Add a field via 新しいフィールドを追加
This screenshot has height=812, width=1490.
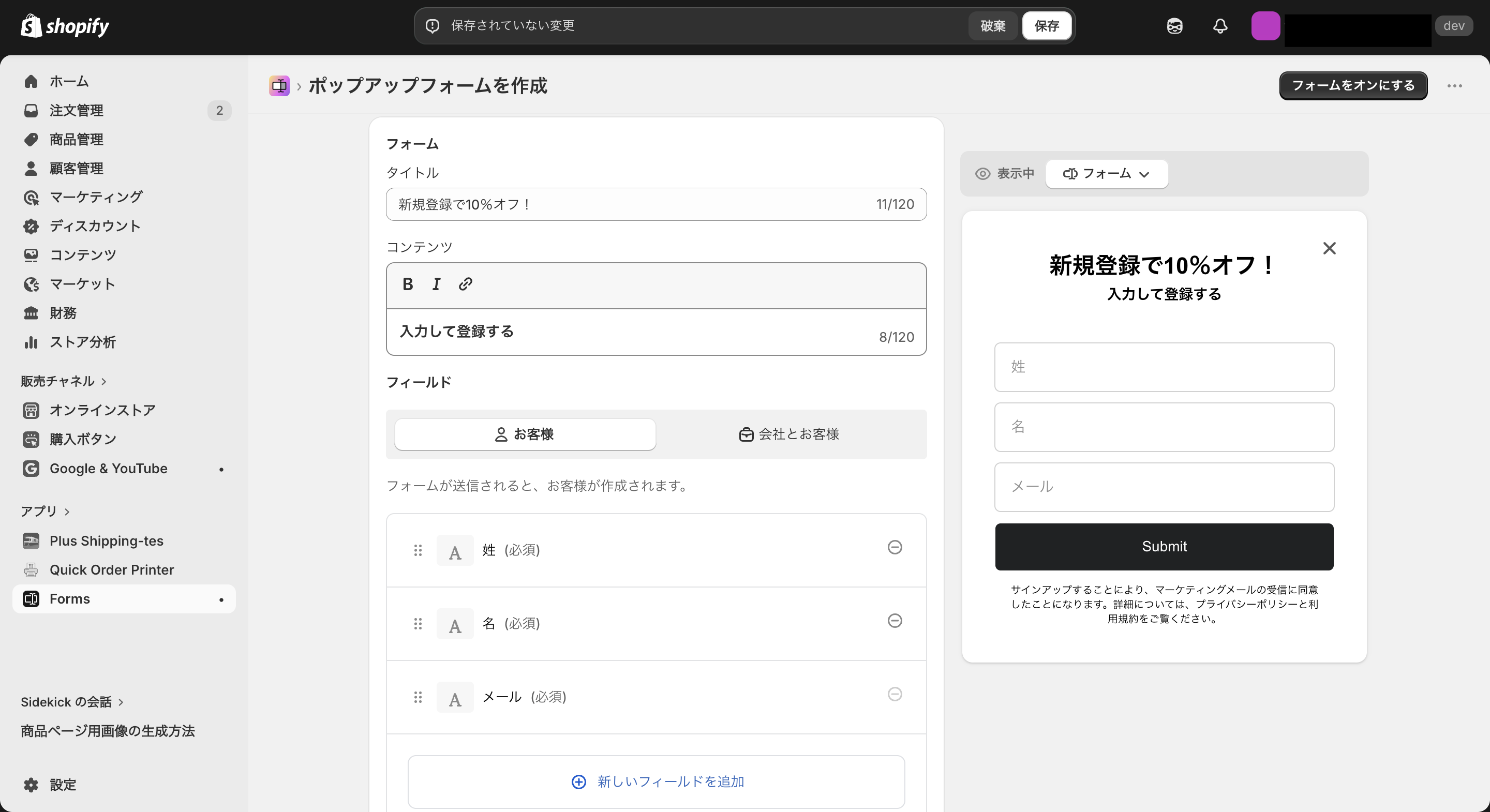pyautogui.click(x=656, y=782)
